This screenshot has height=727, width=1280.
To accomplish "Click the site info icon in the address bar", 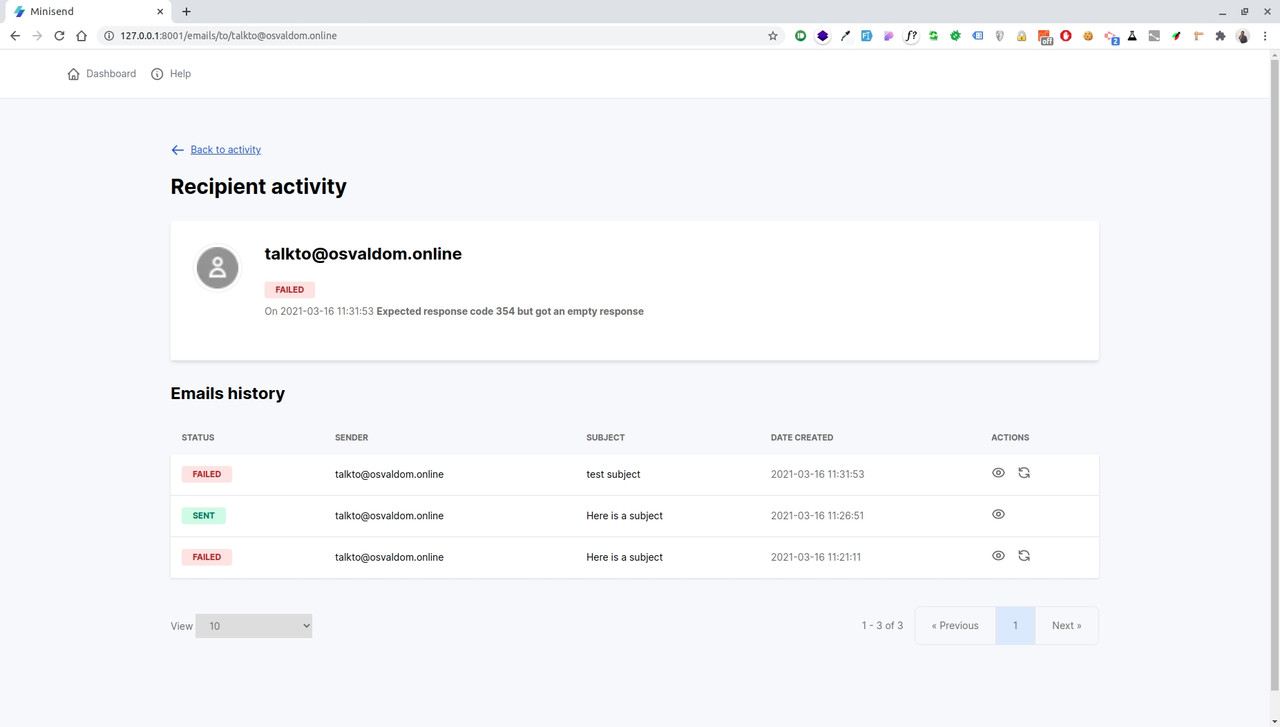I will (x=108, y=35).
